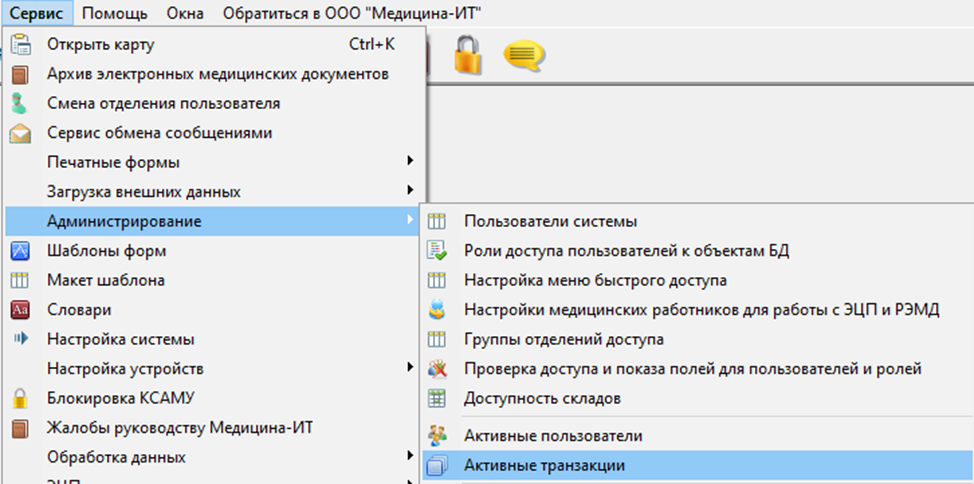The width and height of the screenshot is (974, 484).
Task: Click the Словари dictionary icon
Action: (x=21, y=310)
